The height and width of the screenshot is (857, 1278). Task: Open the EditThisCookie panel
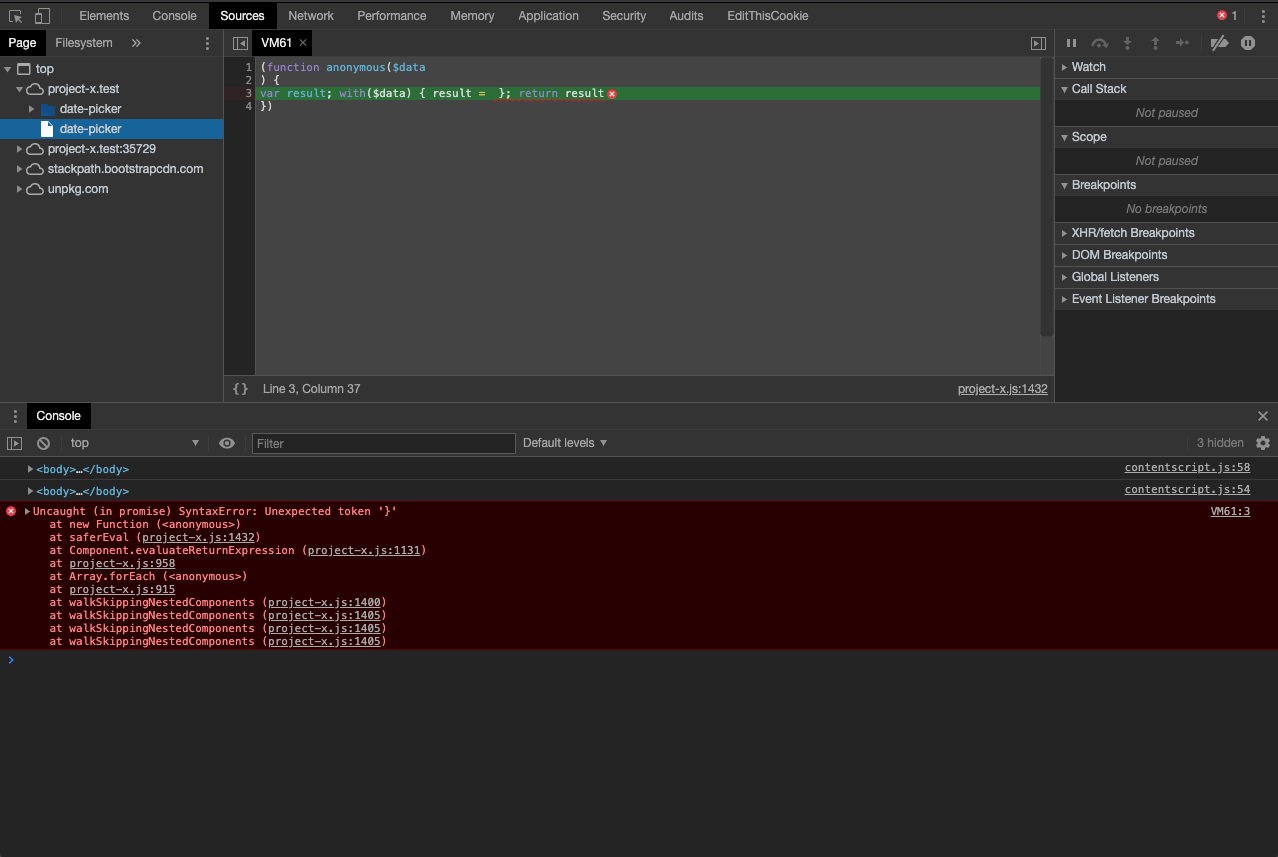(x=767, y=15)
